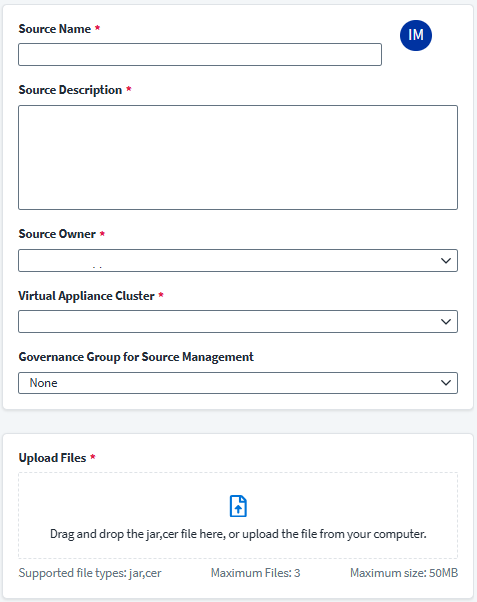This screenshot has height=602, width=477.
Task: Click the Upload Files label
Action: click(x=52, y=458)
